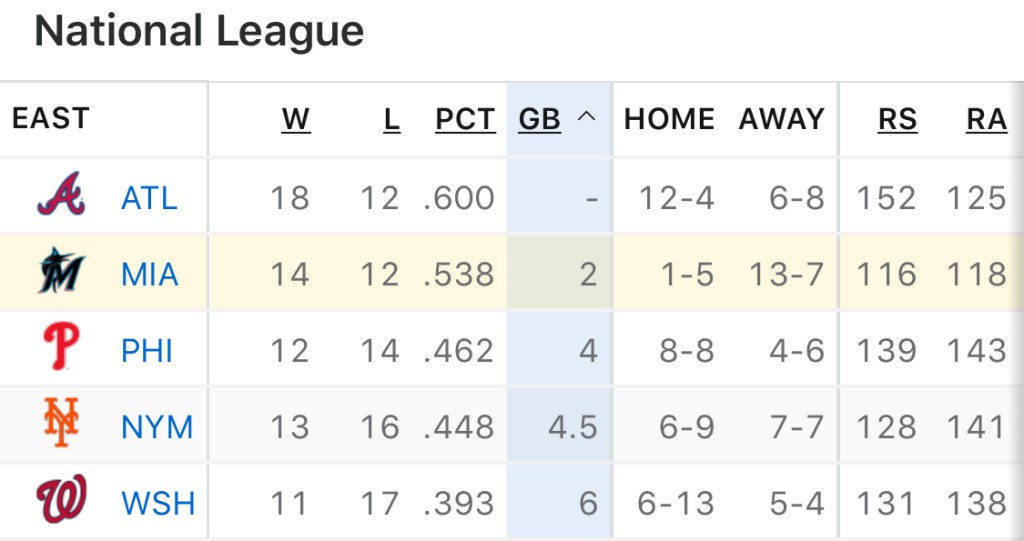This screenshot has height=541, width=1024.
Task: Sort standings by RA column
Action: [x=986, y=120]
